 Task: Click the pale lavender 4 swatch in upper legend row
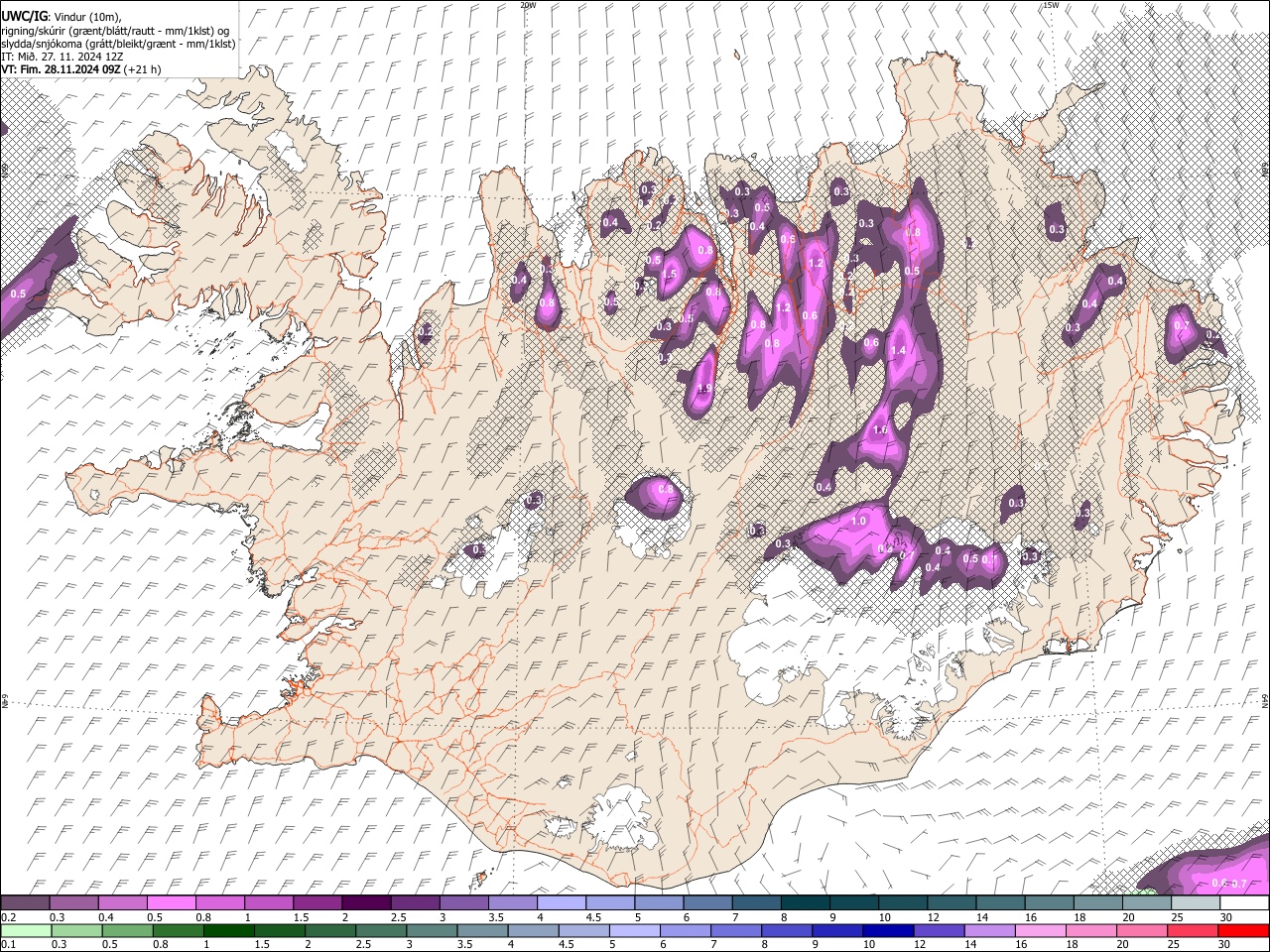click(x=560, y=903)
